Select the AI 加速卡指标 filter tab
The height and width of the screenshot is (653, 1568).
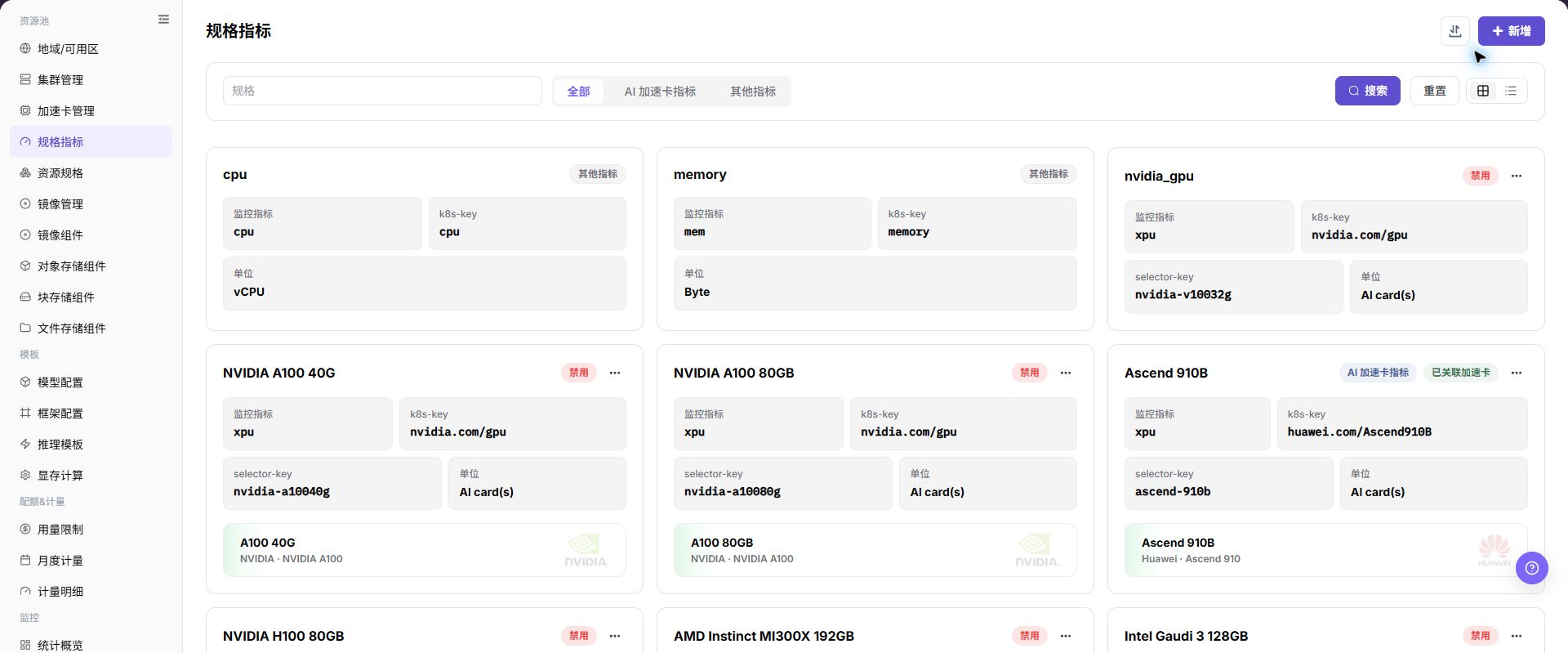tap(660, 92)
